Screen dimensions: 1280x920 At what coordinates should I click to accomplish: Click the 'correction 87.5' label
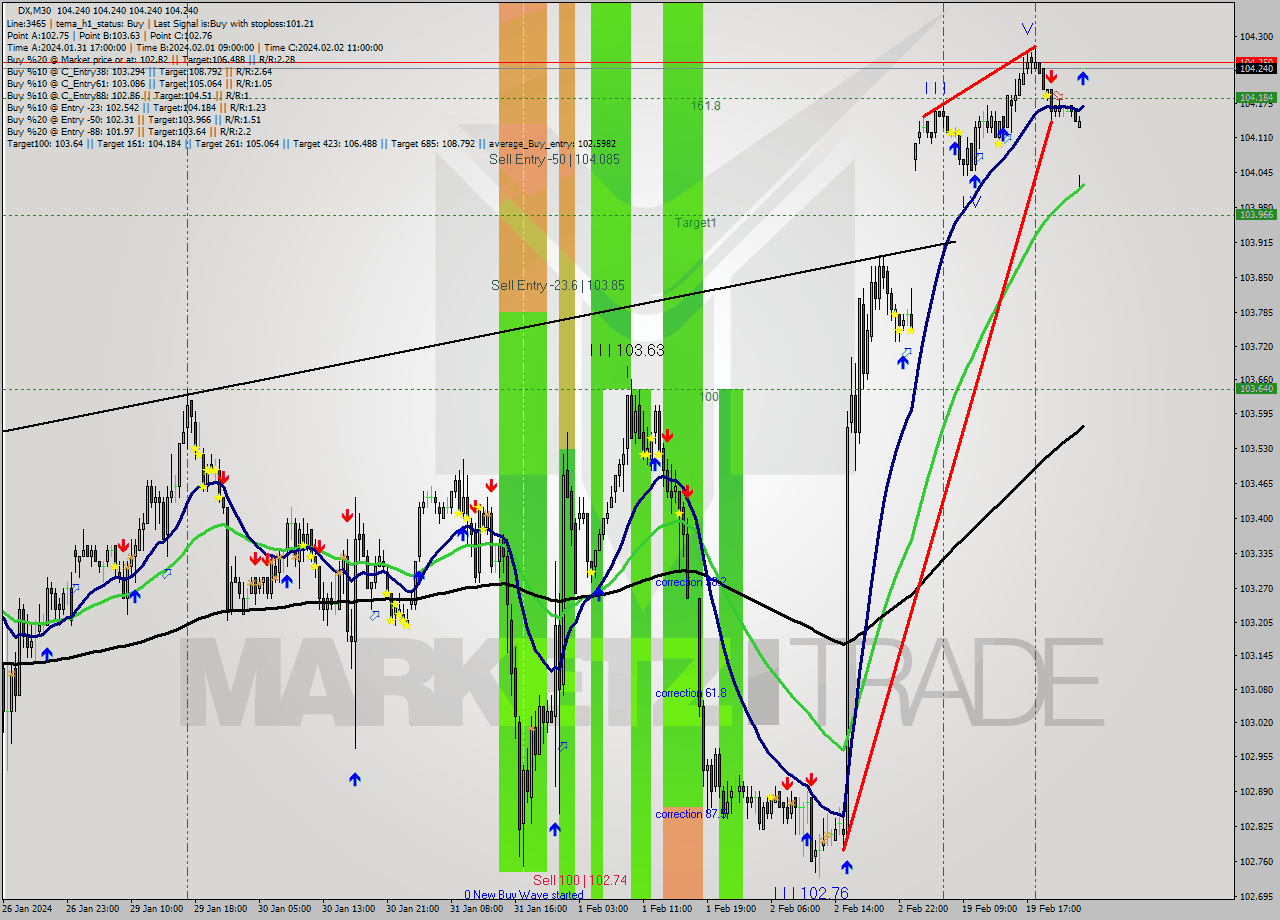tap(691, 814)
